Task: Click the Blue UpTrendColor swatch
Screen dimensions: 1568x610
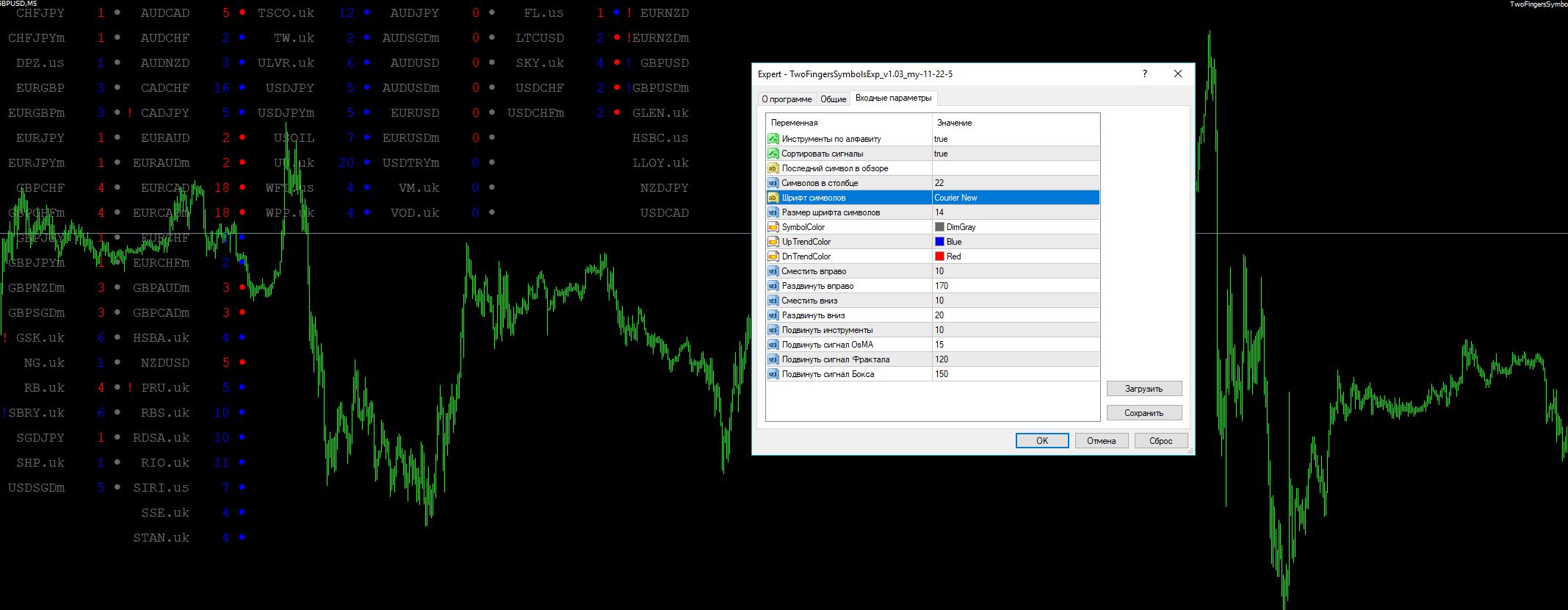Action: pos(939,242)
